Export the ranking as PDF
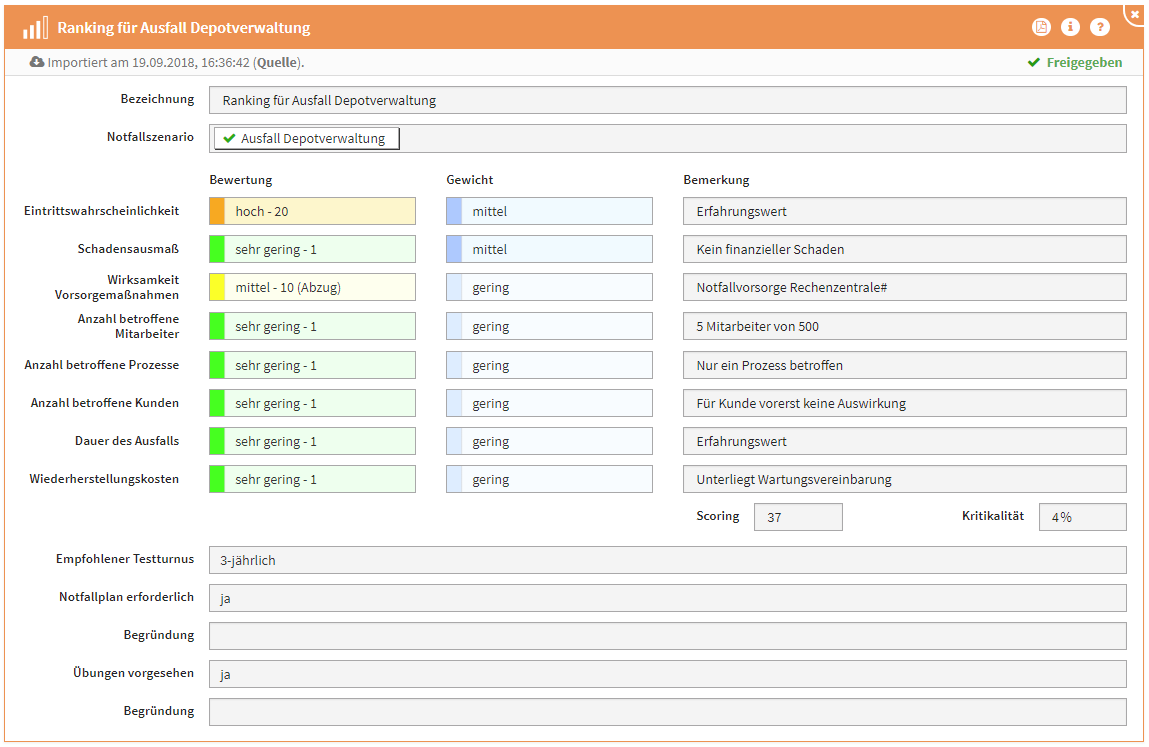 (1041, 28)
